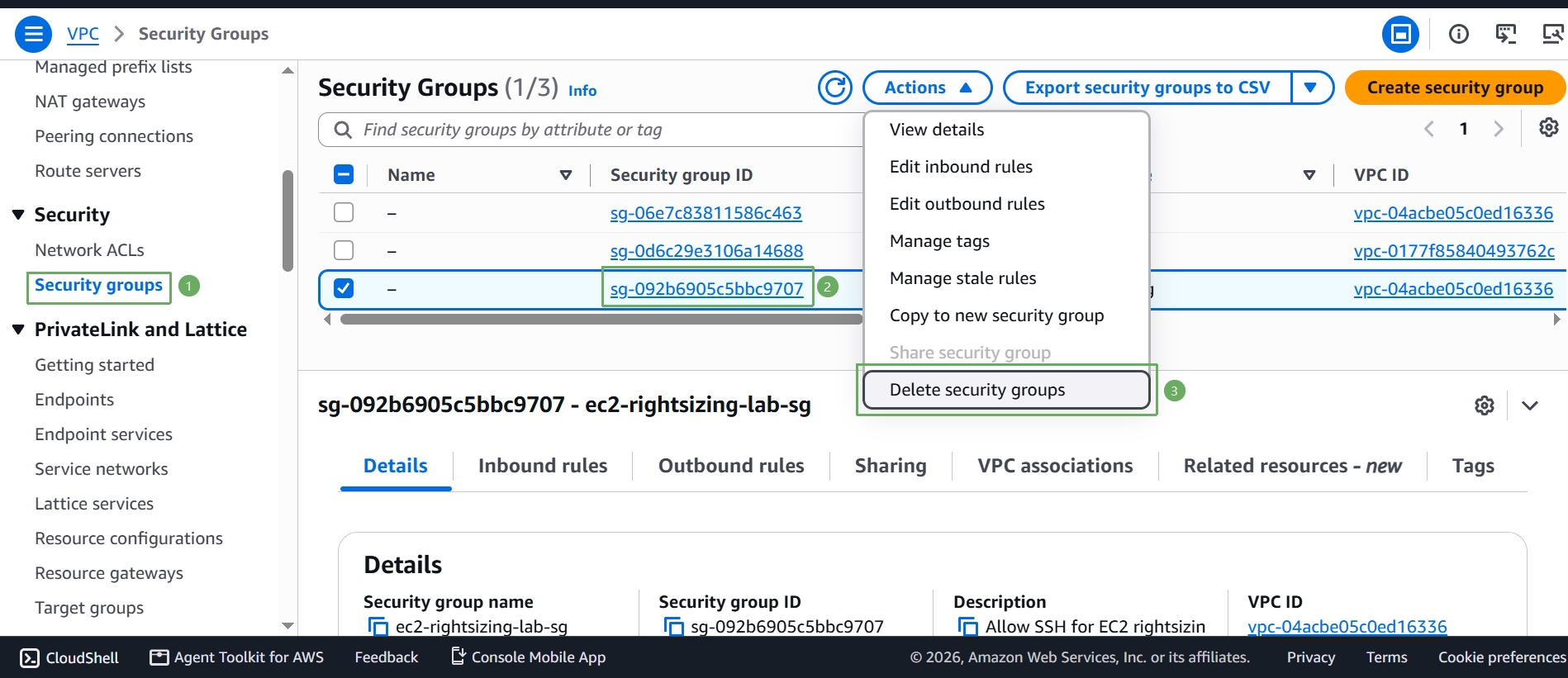Choose Edit inbound rules
Image resolution: width=1568 pixels, height=678 pixels.
tap(1006, 167)
